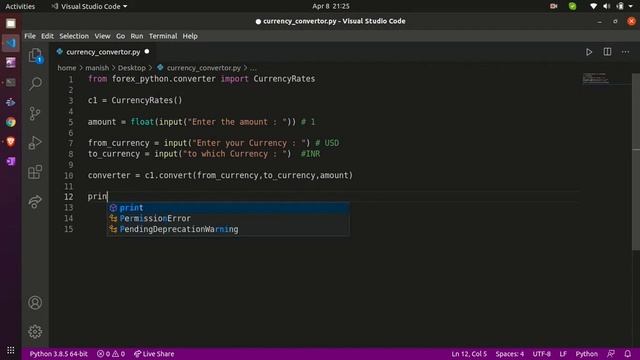Open Visual Studio Code app menu dropdown

point(89,6)
